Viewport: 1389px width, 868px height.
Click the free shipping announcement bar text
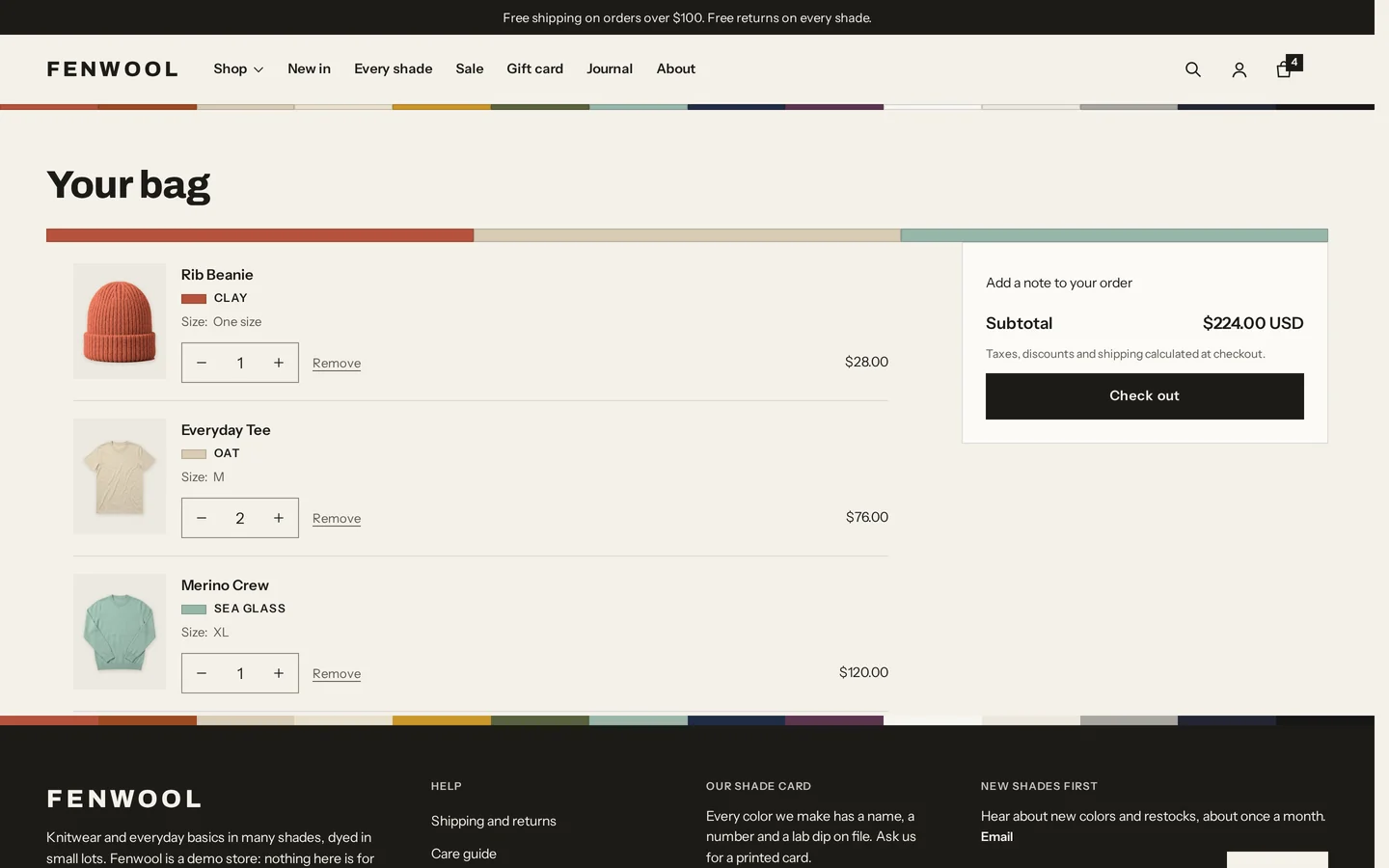687,17
